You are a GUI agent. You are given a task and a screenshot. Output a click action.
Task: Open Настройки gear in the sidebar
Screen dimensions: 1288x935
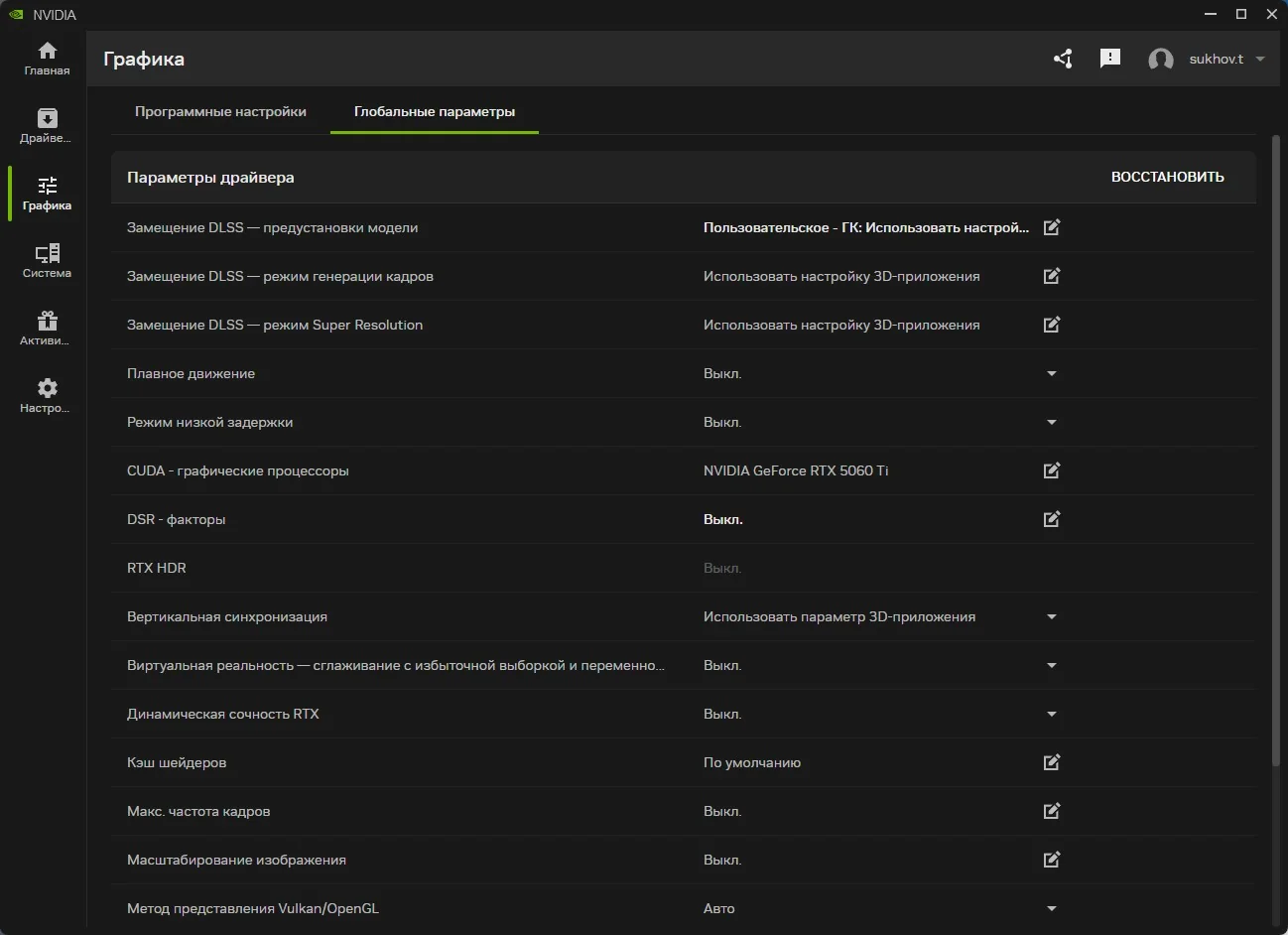tap(47, 396)
